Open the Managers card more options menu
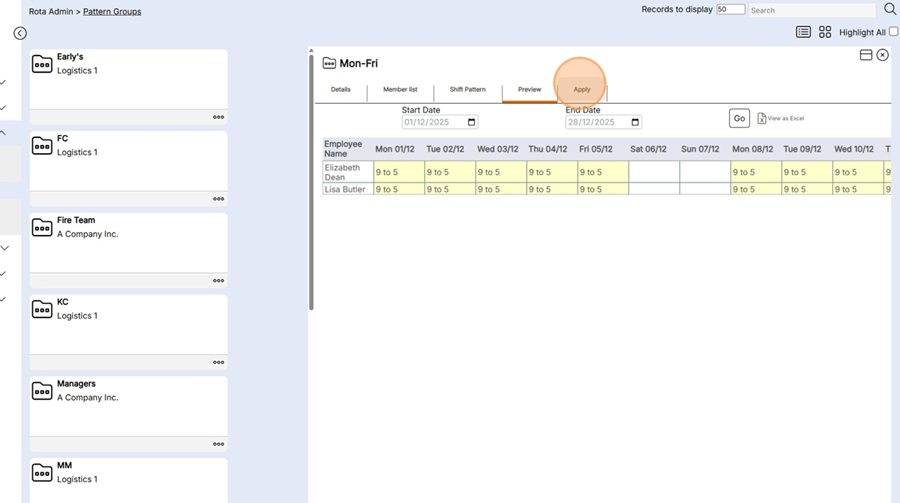This screenshot has height=503, width=900. point(219,444)
